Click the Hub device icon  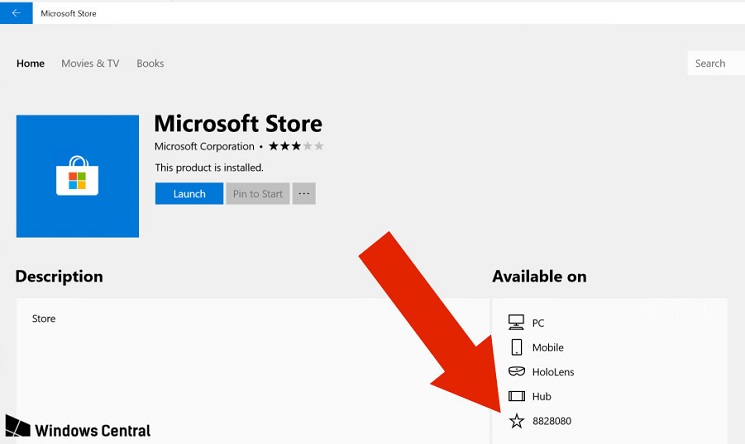pyautogui.click(x=516, y=396)
